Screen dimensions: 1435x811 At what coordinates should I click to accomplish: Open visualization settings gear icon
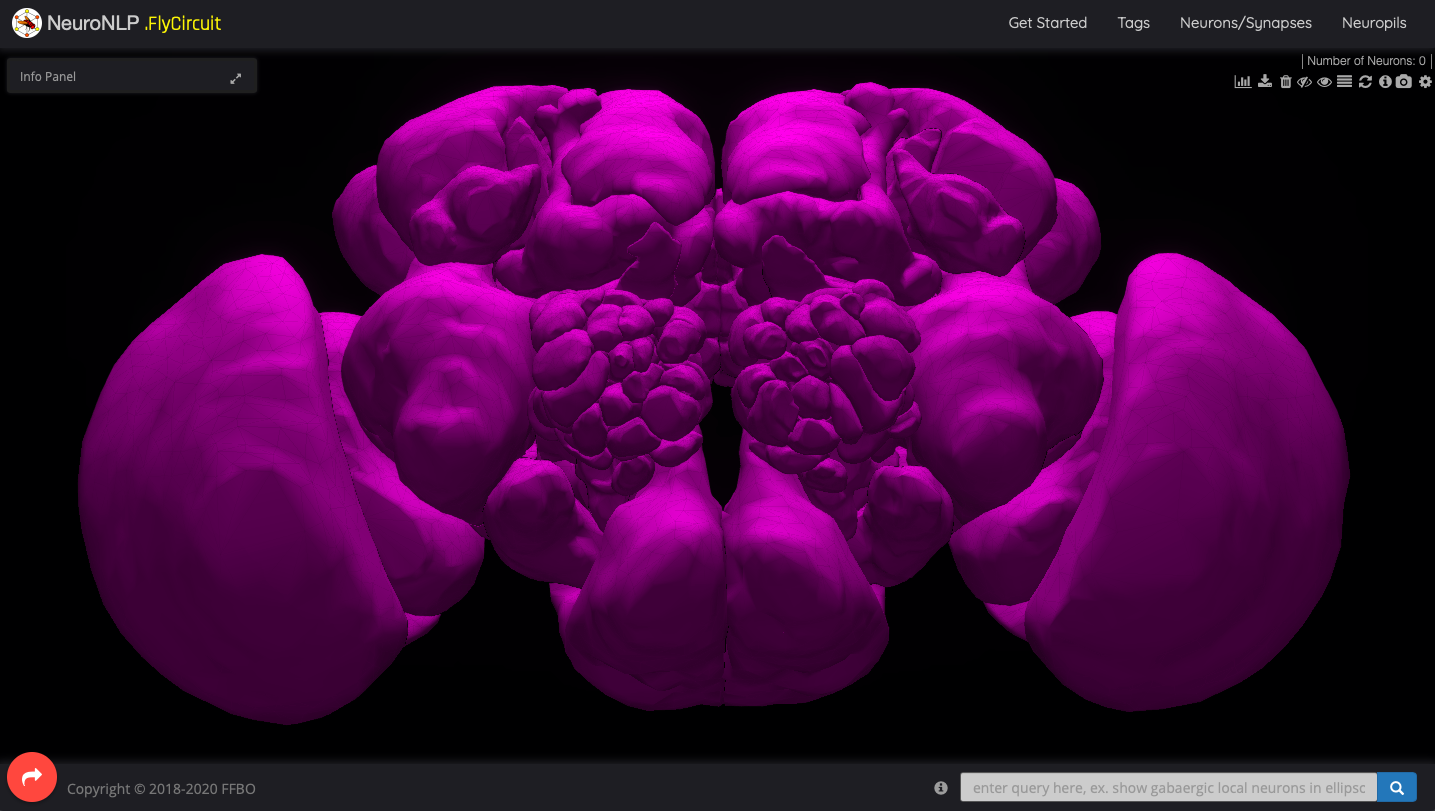[1425, 82]
